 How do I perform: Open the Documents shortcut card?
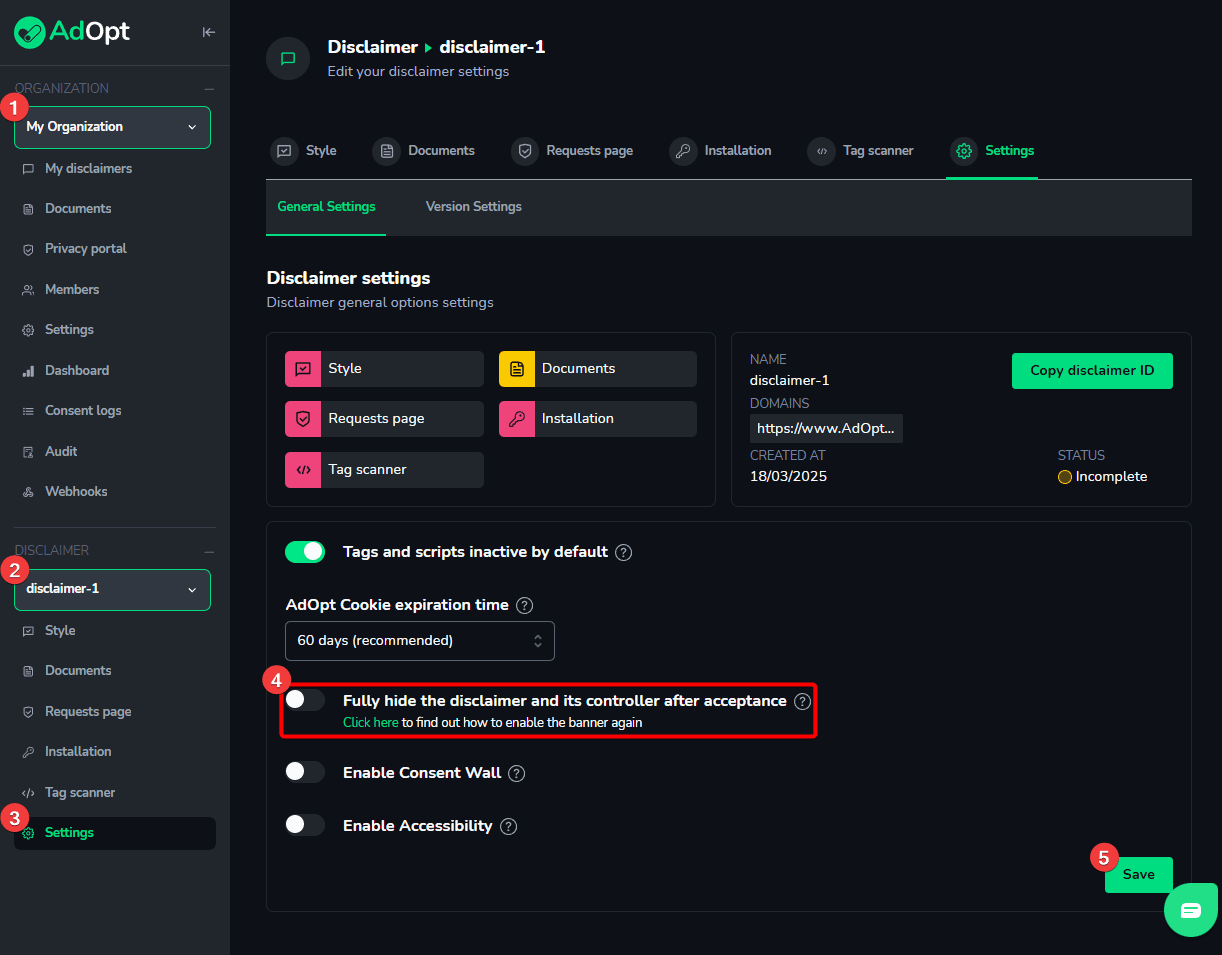tap(598, 369)
